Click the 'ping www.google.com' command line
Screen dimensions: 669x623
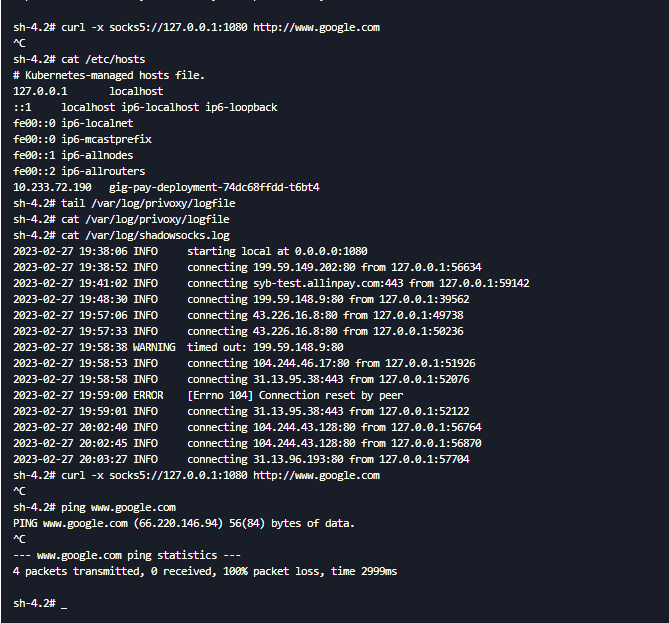point(94,507)
